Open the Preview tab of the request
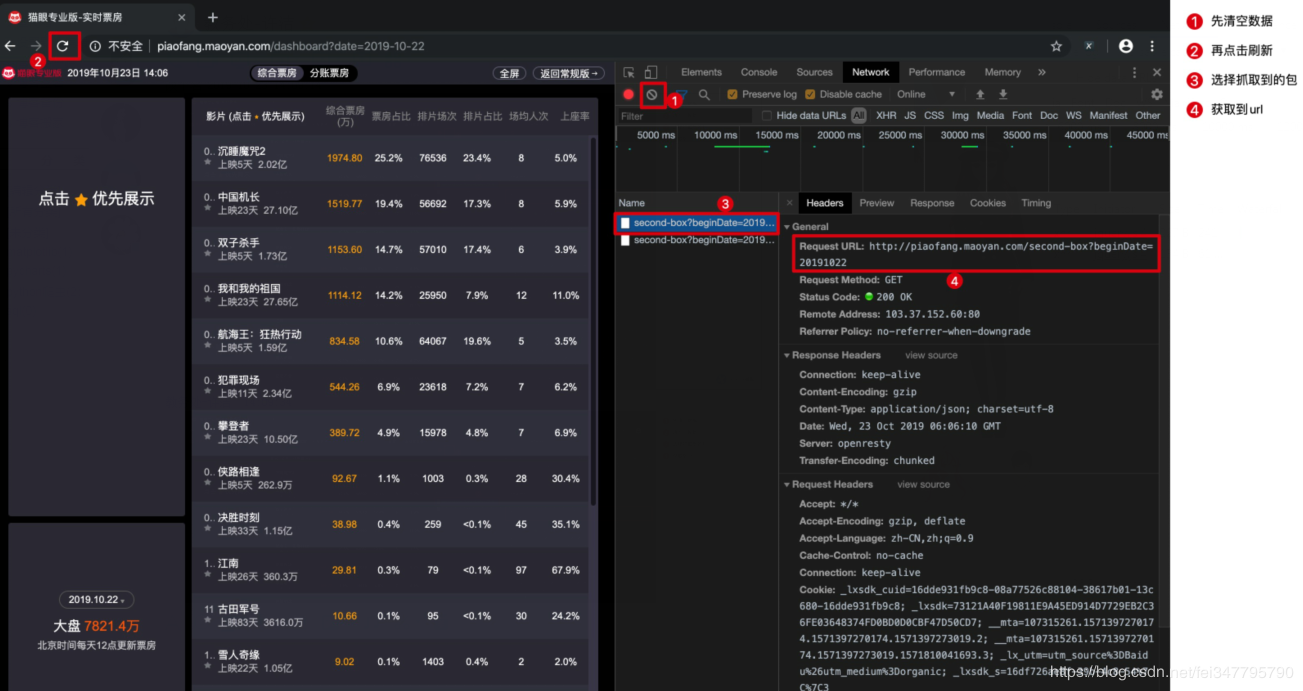The image size is (1303, 691). (x=877, y=203)
